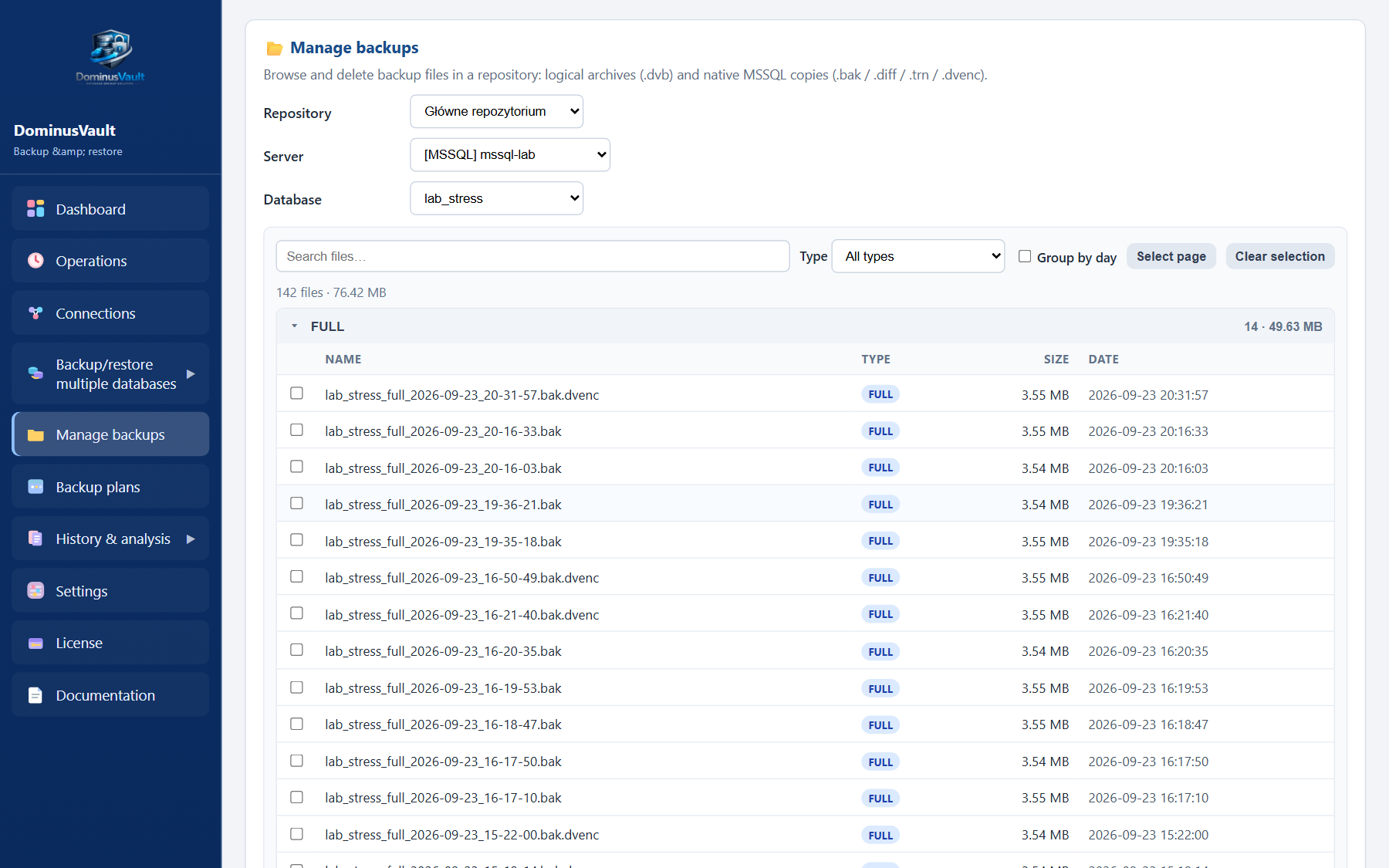The height and width of the screenshot is (868, 1389).
Task: Open the Documentation link
Action: (110, 695)
